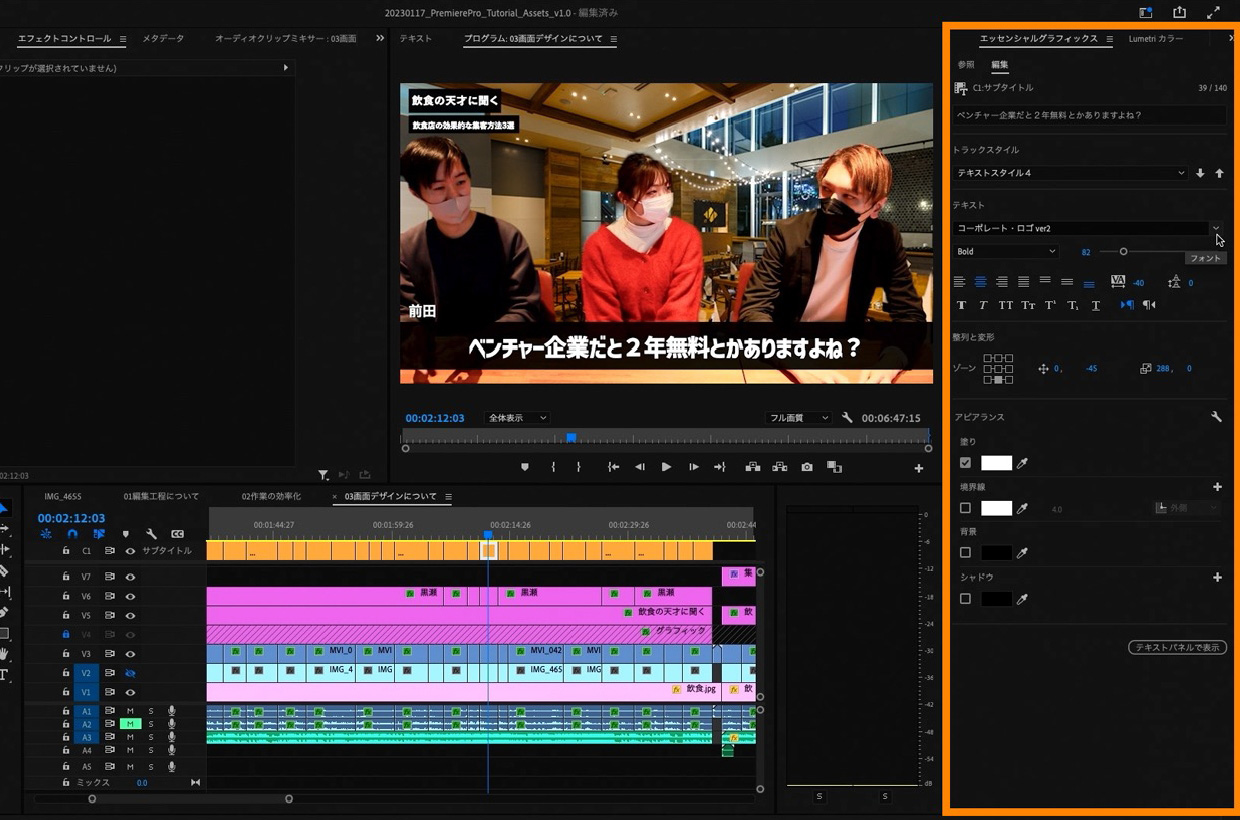Open Appearance wrench graphics properties

pyautogui.click(x=1217, y=417)
